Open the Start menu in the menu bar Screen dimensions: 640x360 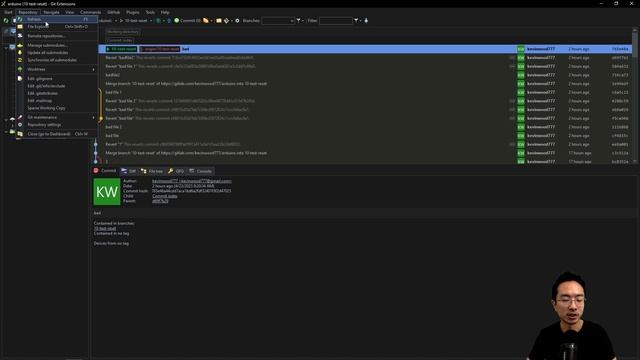coord(8,12)
